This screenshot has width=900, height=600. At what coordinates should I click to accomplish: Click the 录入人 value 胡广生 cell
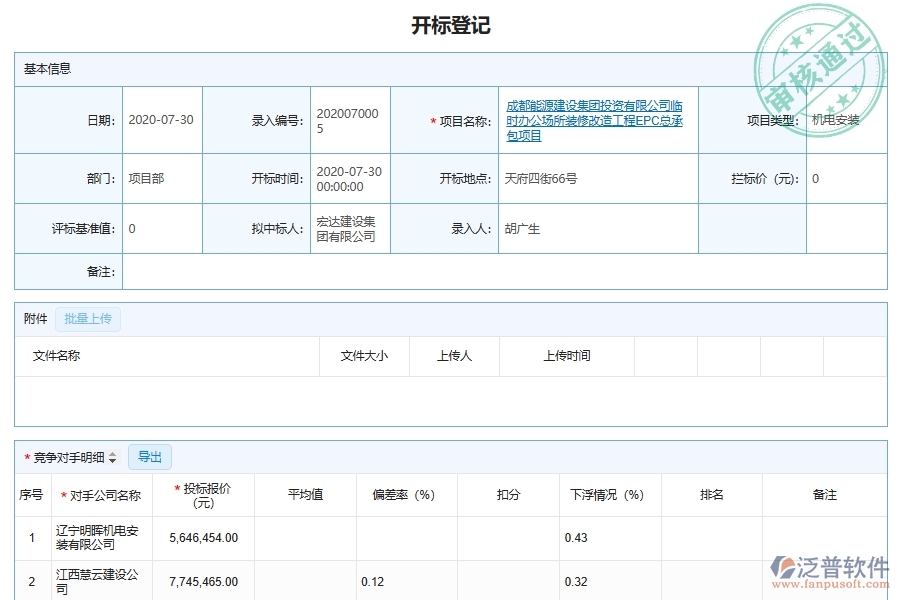522,228
